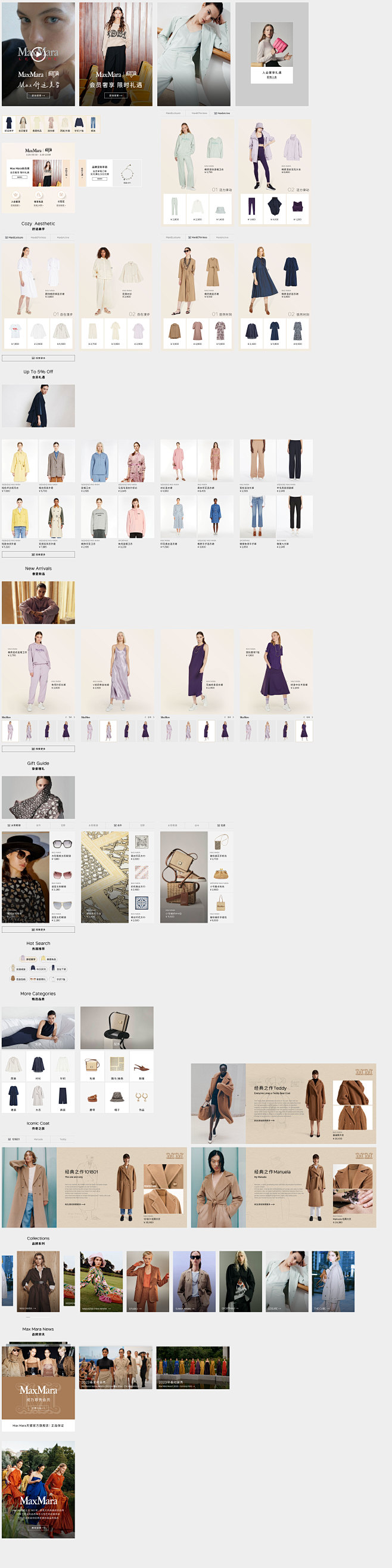
Task: Open the 入会奢享礼遇 member card
Action: (x=272, y=54)
